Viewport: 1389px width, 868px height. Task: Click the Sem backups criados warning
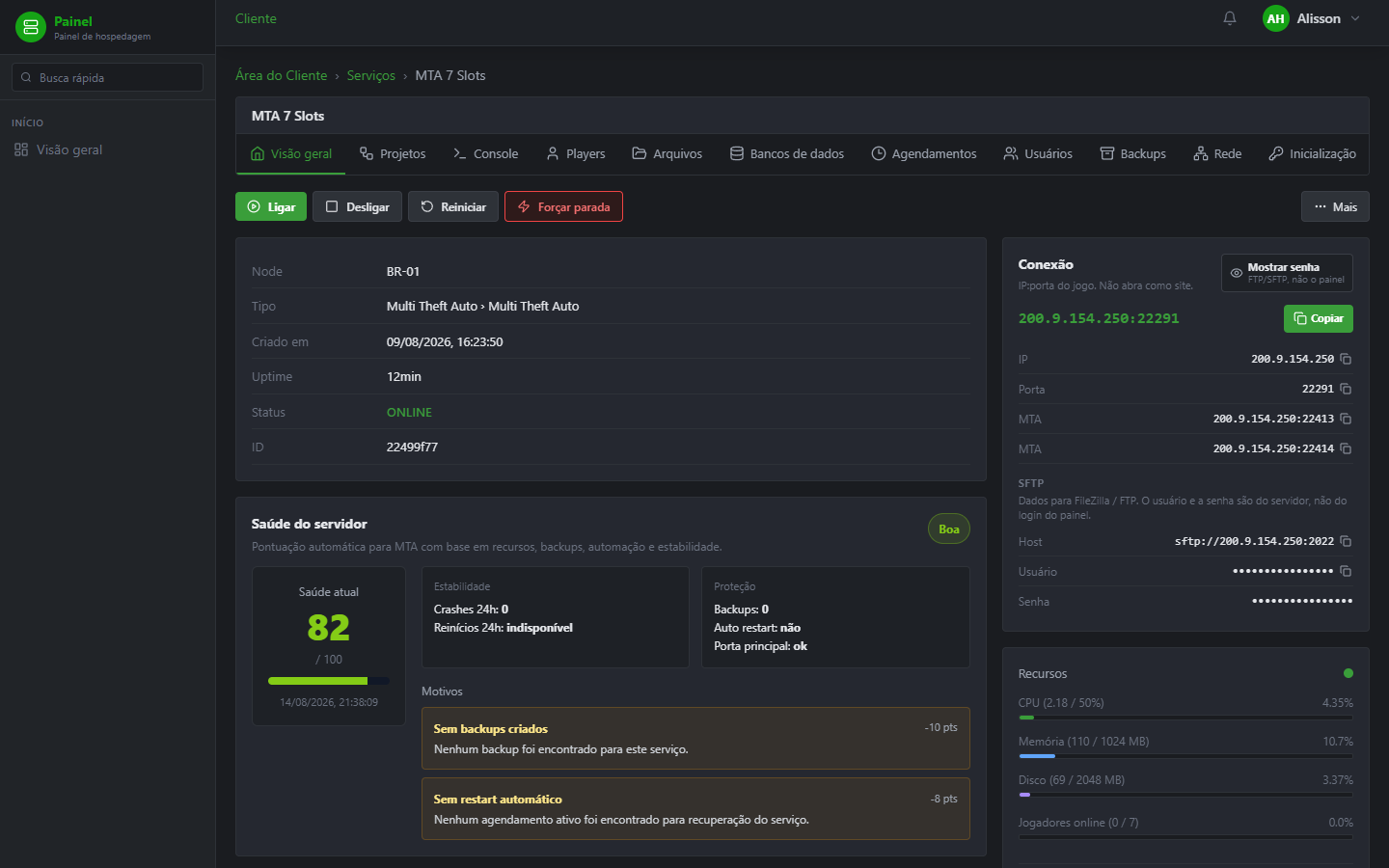click(x=695, y=739)
